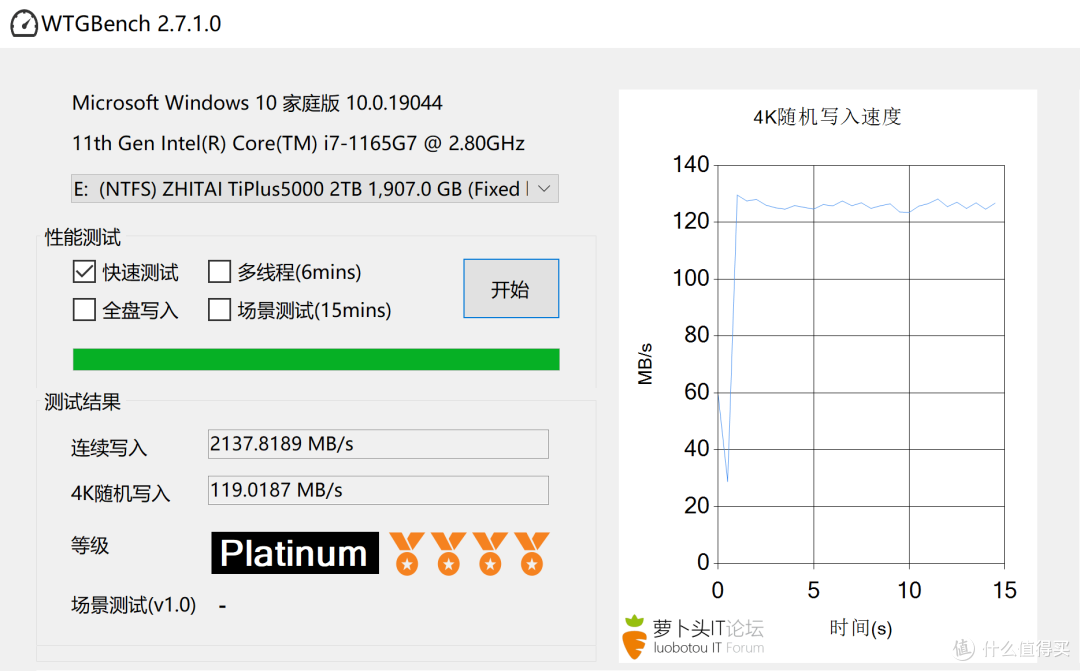This screenshot has width=1080, height=671.
Task: Click the 连续写入 result field 2137.8189 MB/s
Action: click(x=378, y=444)
